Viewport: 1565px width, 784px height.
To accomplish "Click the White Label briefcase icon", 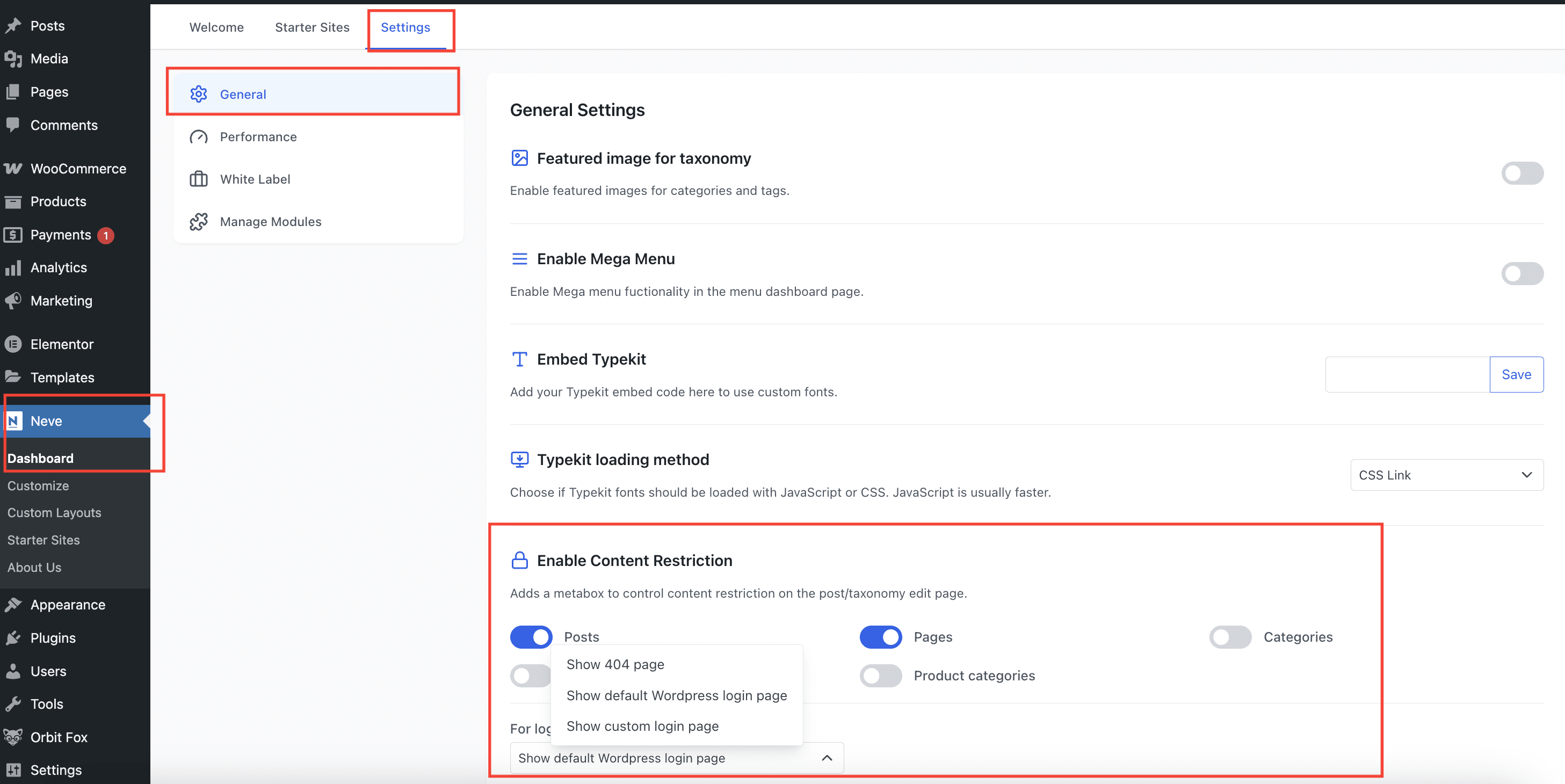I will tap(198, 179).
